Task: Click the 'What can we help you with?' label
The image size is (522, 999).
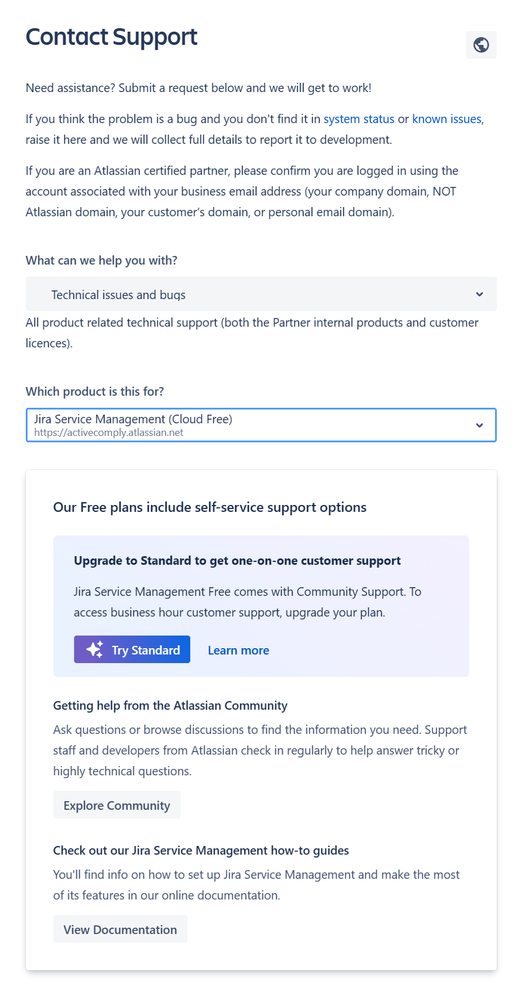Action: [101, 260]
